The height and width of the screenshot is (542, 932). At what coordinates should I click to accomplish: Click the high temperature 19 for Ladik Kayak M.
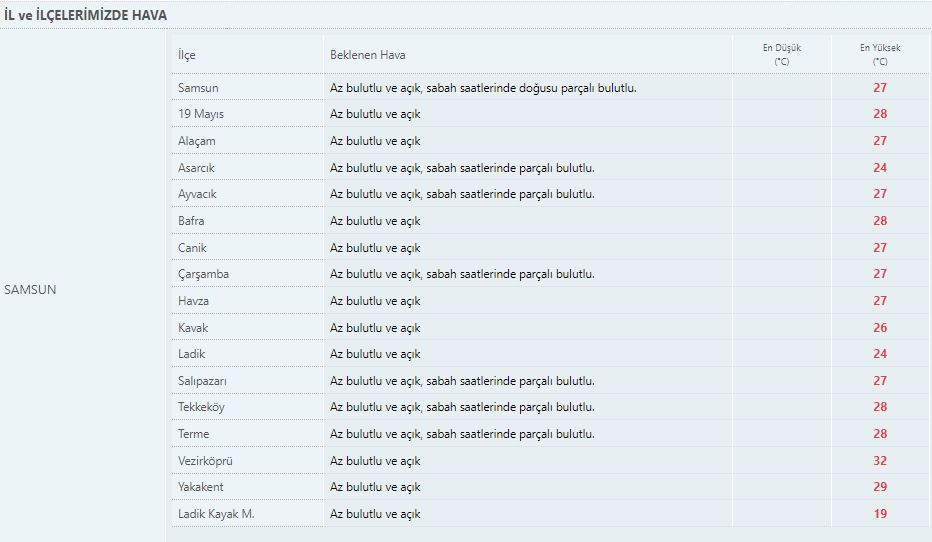[x=880, y=513]
